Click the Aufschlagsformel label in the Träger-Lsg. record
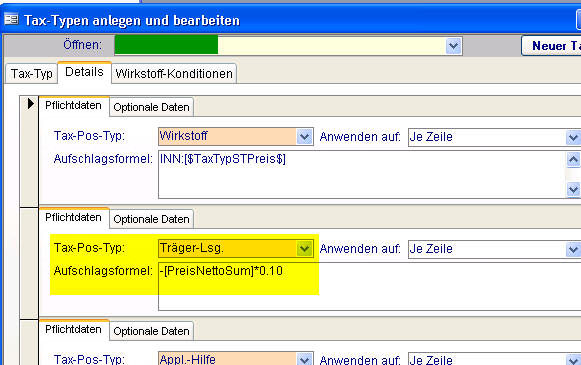581x365 pixels. (x=103, y=271)
